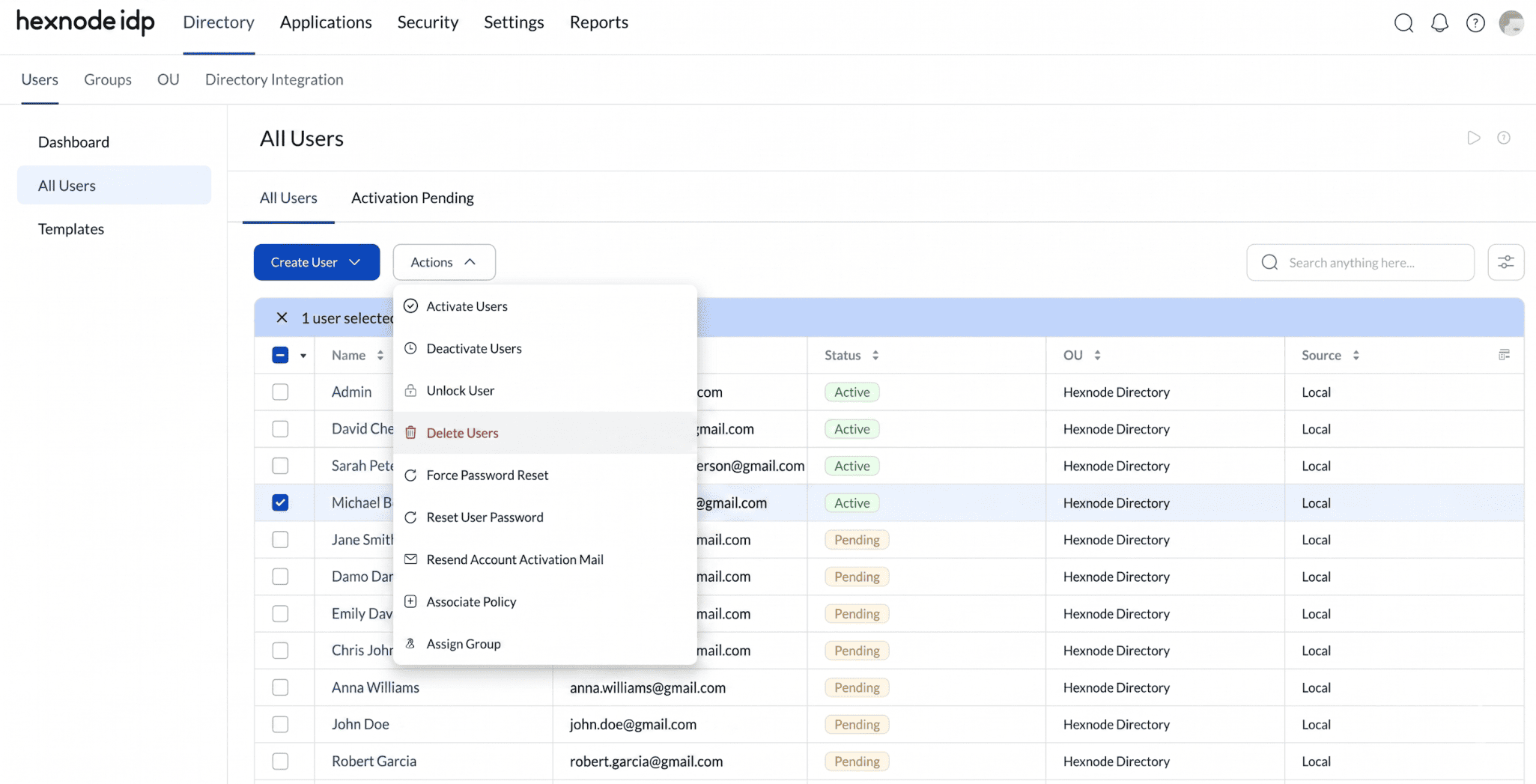Open column settings icon in table header
This screenshot has height=784, width=1536.
click(1504, 355)
